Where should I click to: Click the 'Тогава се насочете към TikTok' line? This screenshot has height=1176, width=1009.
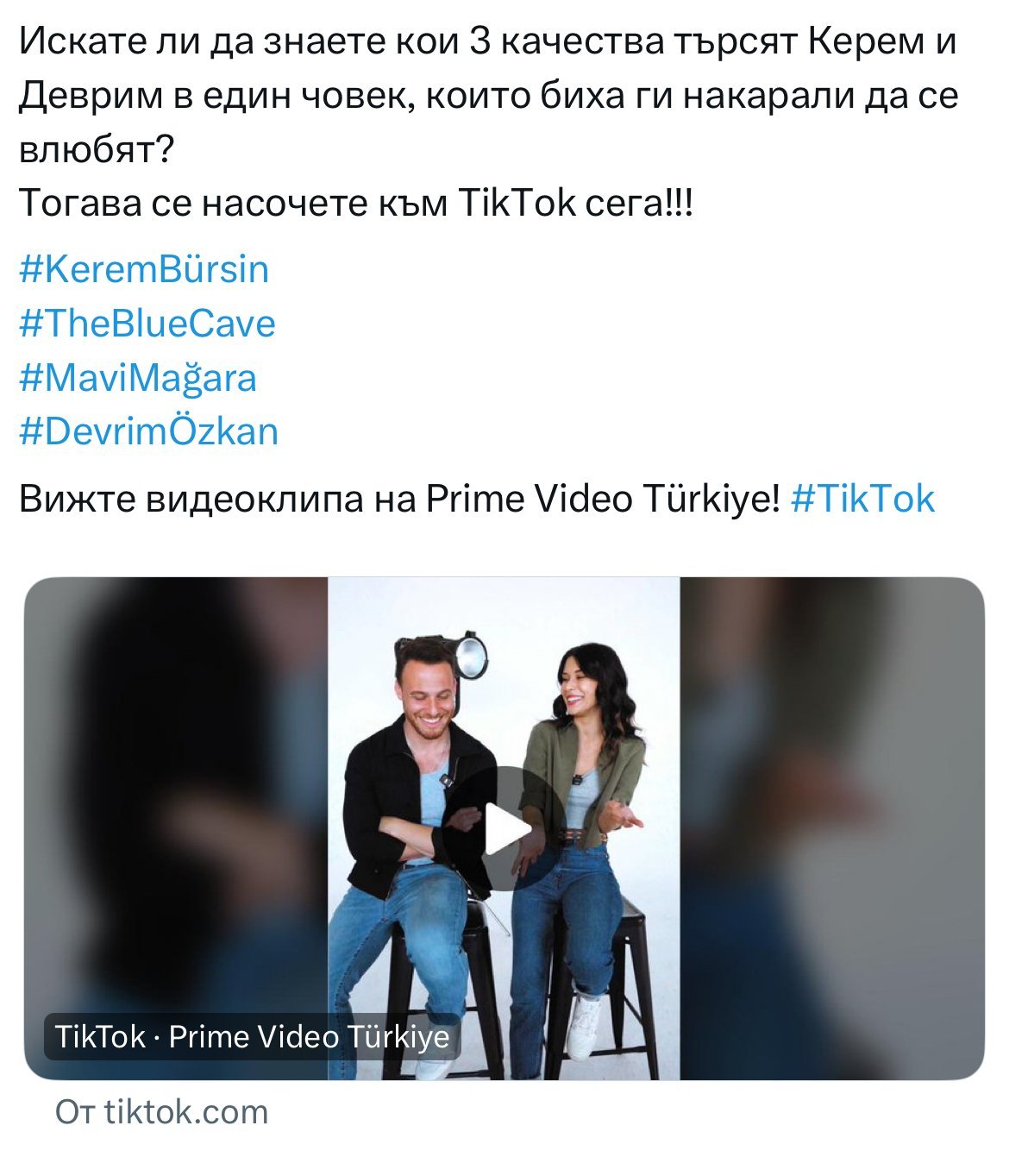356,203
